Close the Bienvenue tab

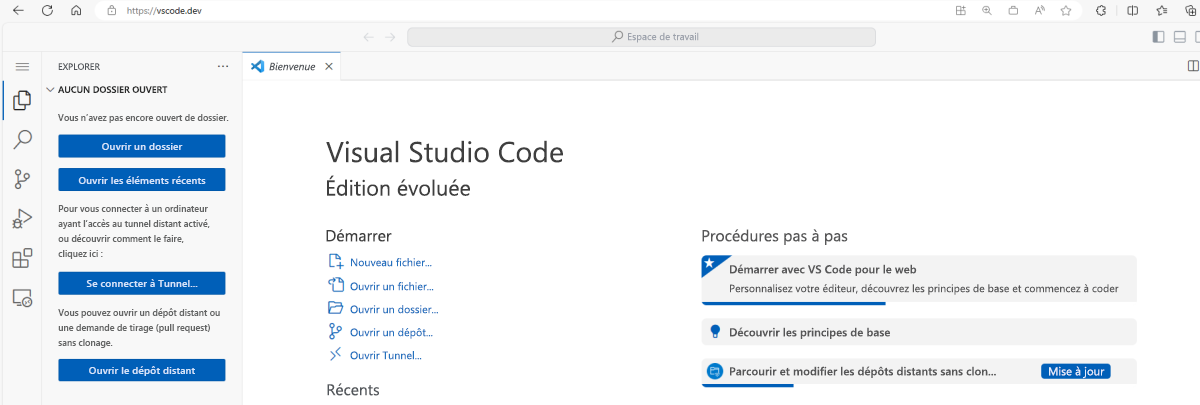pyautogui.click(x=329, y=67)
